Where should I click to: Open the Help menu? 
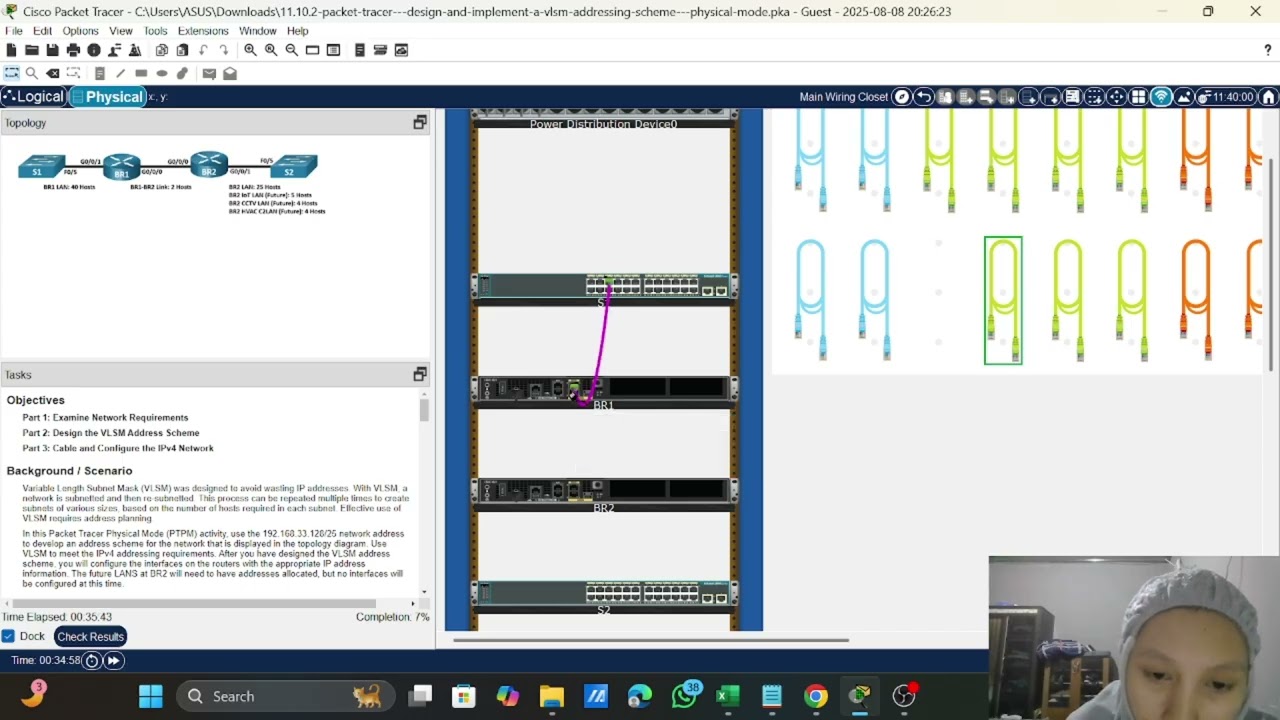(x=297, y=31)
